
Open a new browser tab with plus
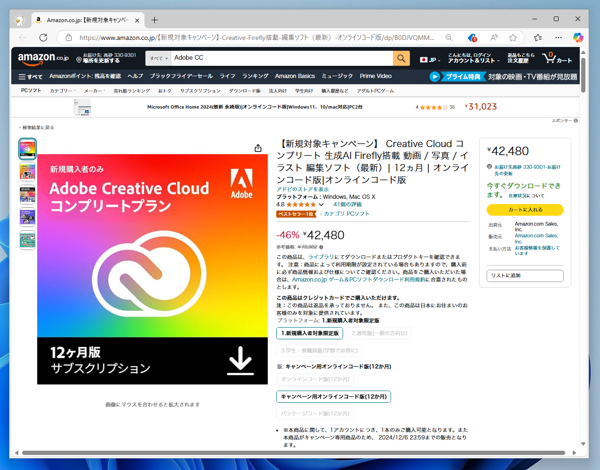pyautogui.click(x=154, y=20)
